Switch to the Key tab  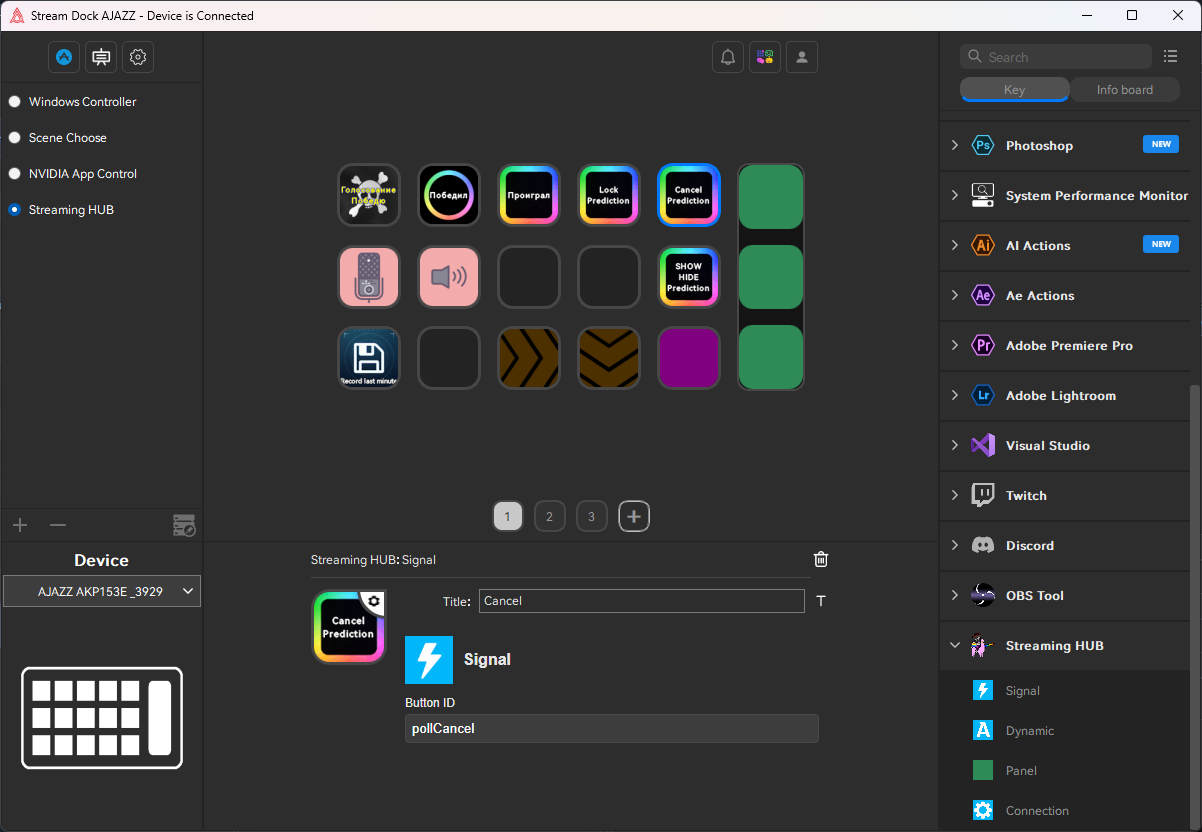click(1014, 90)
